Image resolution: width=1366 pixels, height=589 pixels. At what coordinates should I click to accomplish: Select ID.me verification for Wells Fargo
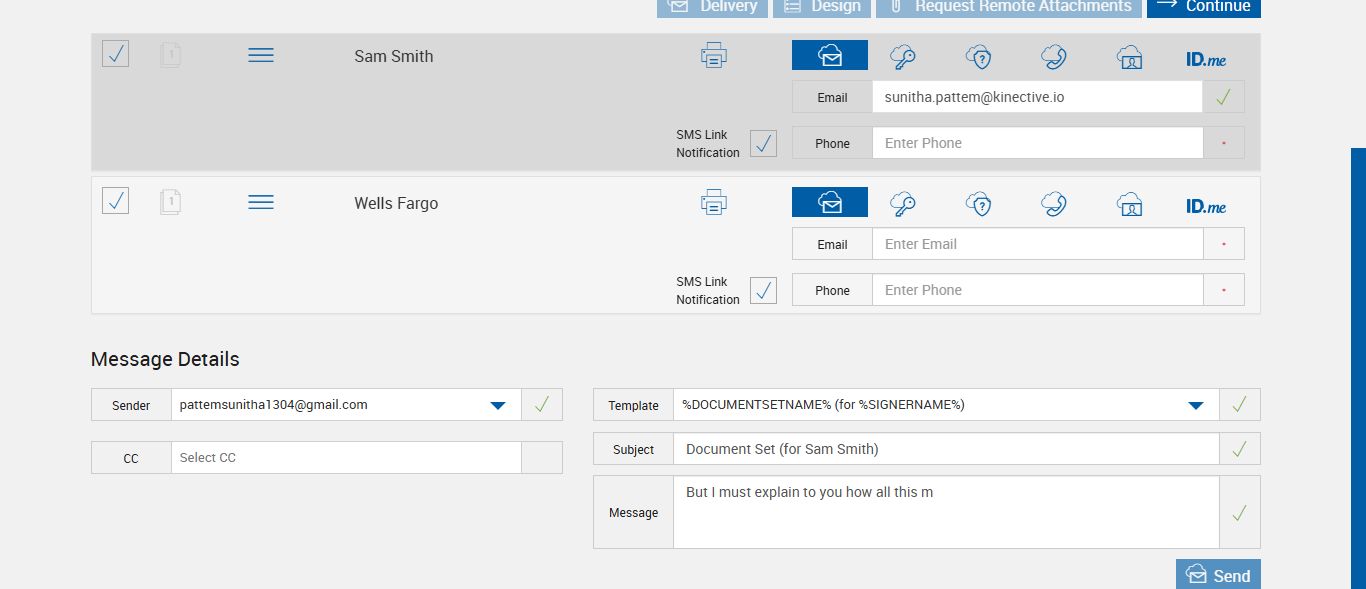1206,206
